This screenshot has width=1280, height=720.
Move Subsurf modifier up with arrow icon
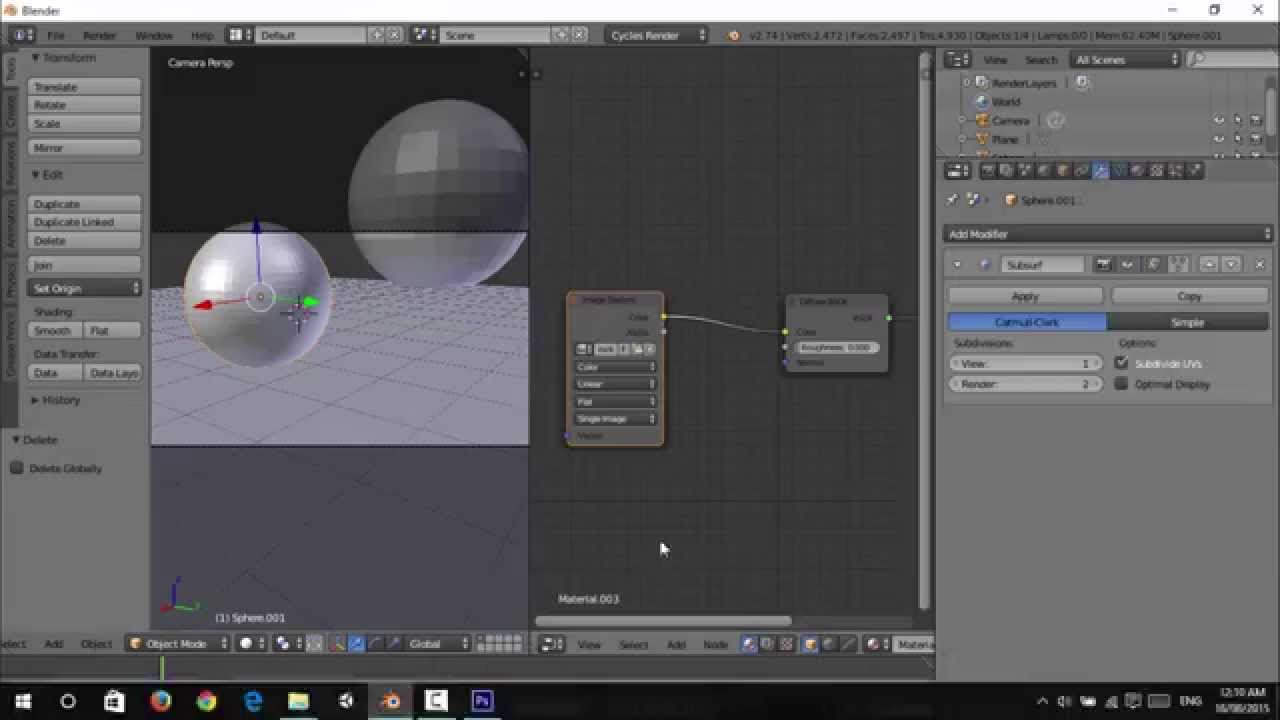pyautogui.click(x=1209, y=264)
